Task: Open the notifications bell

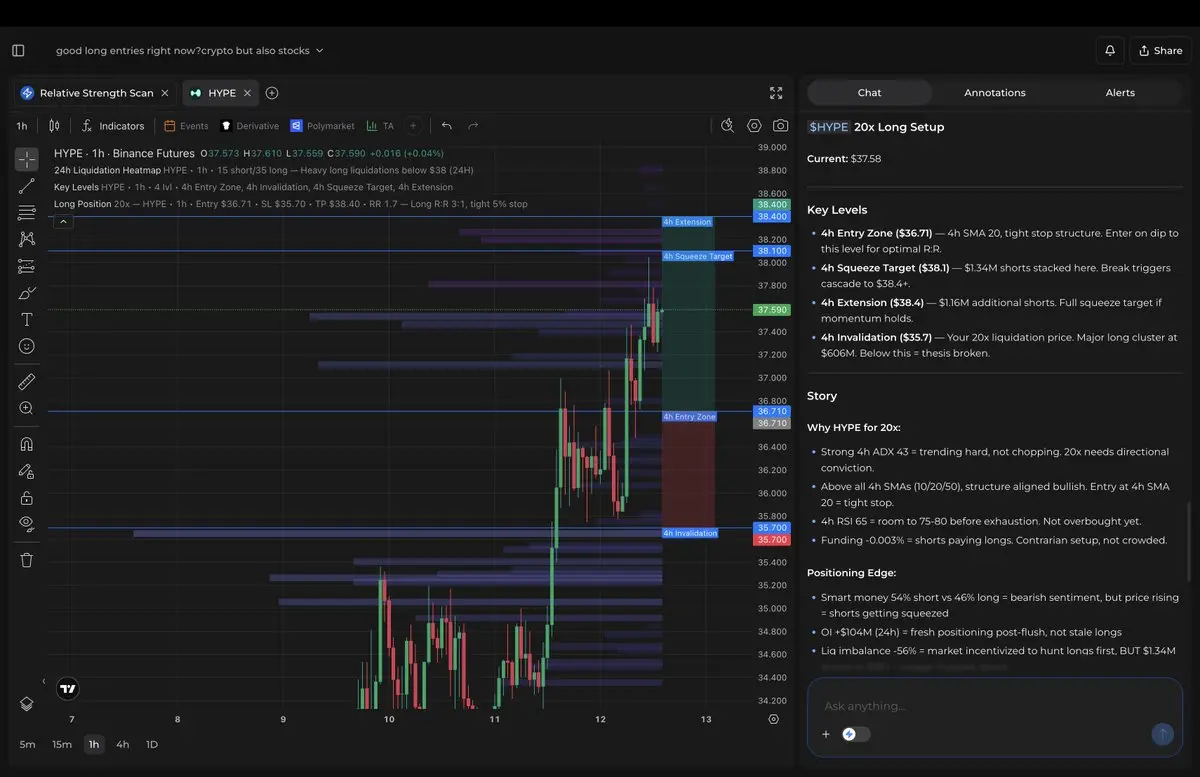Action: pyautogui.click(x=1110, y=50)
